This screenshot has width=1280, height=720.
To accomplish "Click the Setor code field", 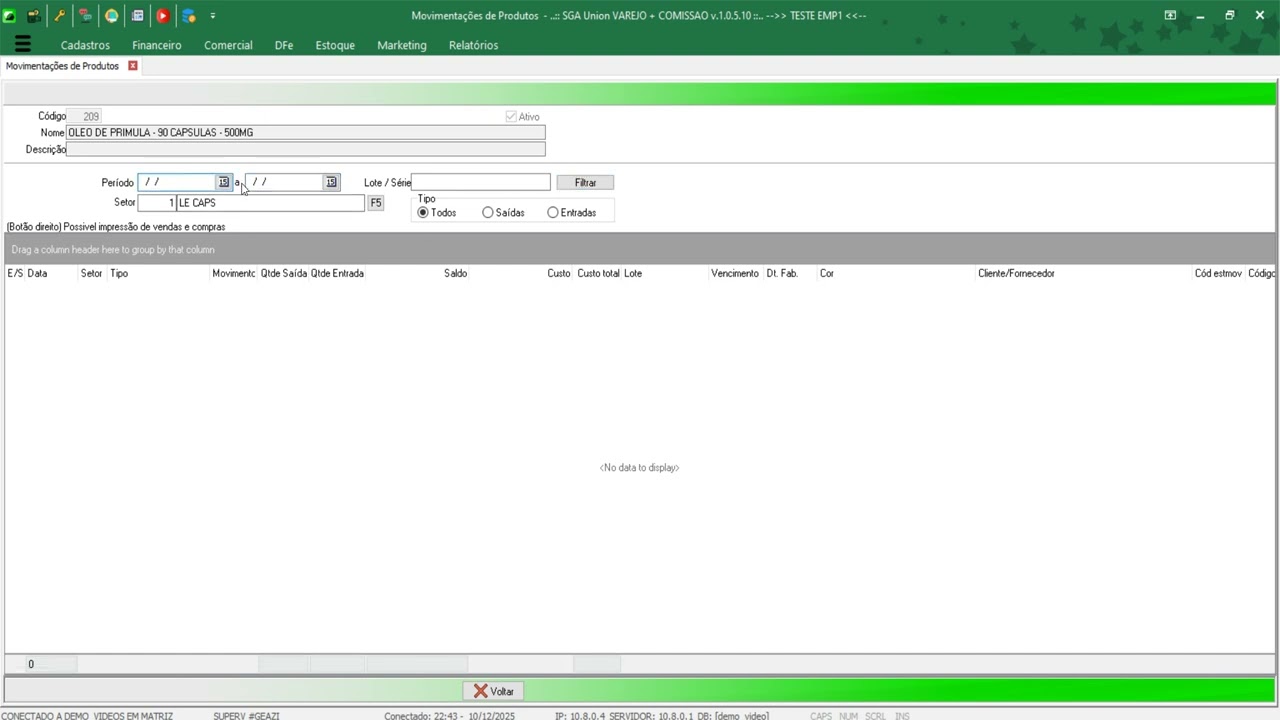I will (x=157, y=203).
